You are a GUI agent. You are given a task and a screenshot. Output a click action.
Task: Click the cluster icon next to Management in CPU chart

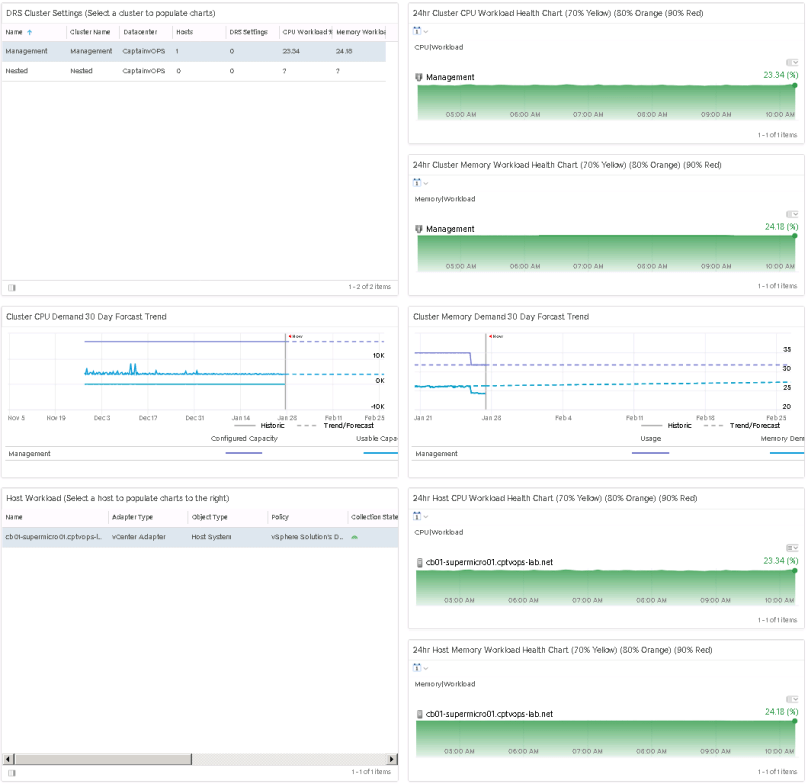point(421,77)
